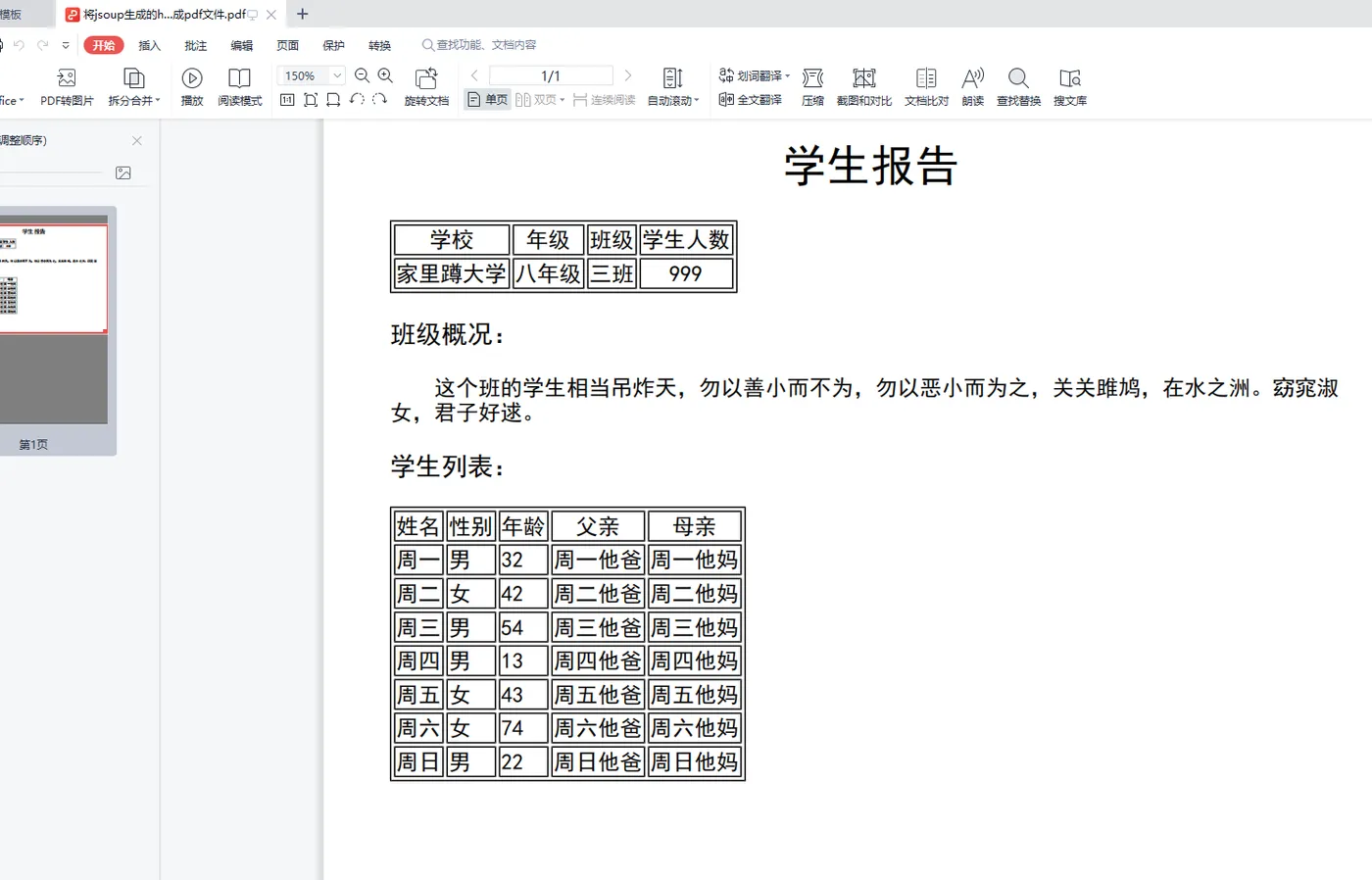Click the 学生列表 heading

click(x=447, y=466)
